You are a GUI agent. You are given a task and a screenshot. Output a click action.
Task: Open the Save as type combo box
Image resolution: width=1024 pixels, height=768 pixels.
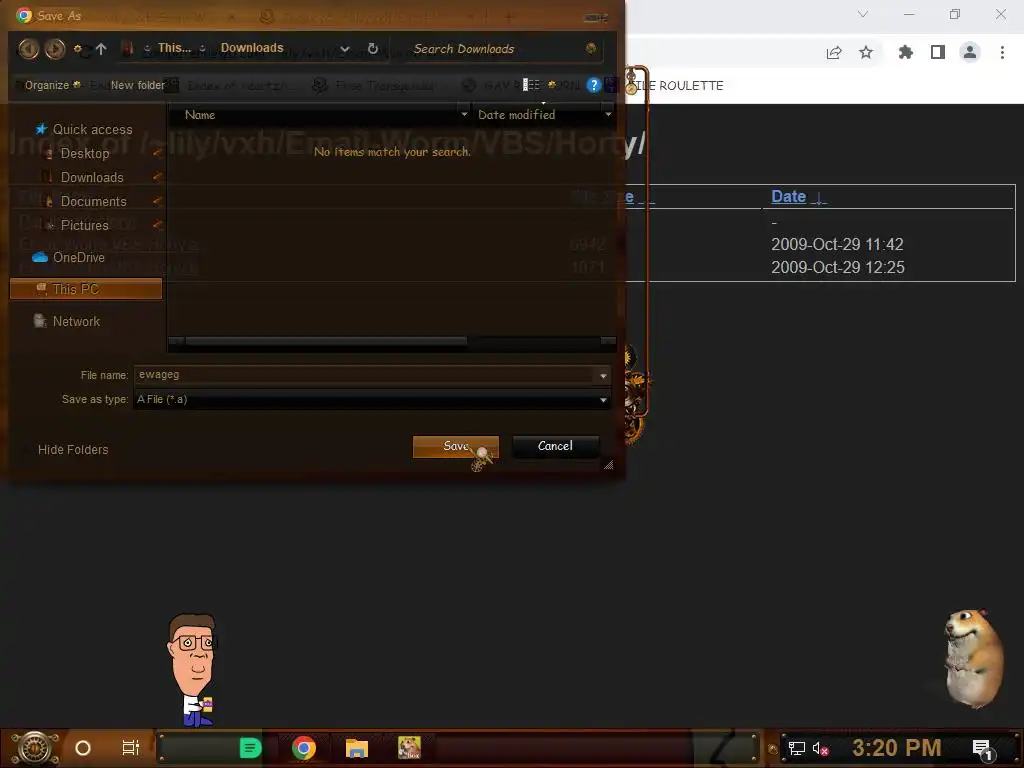372,400
